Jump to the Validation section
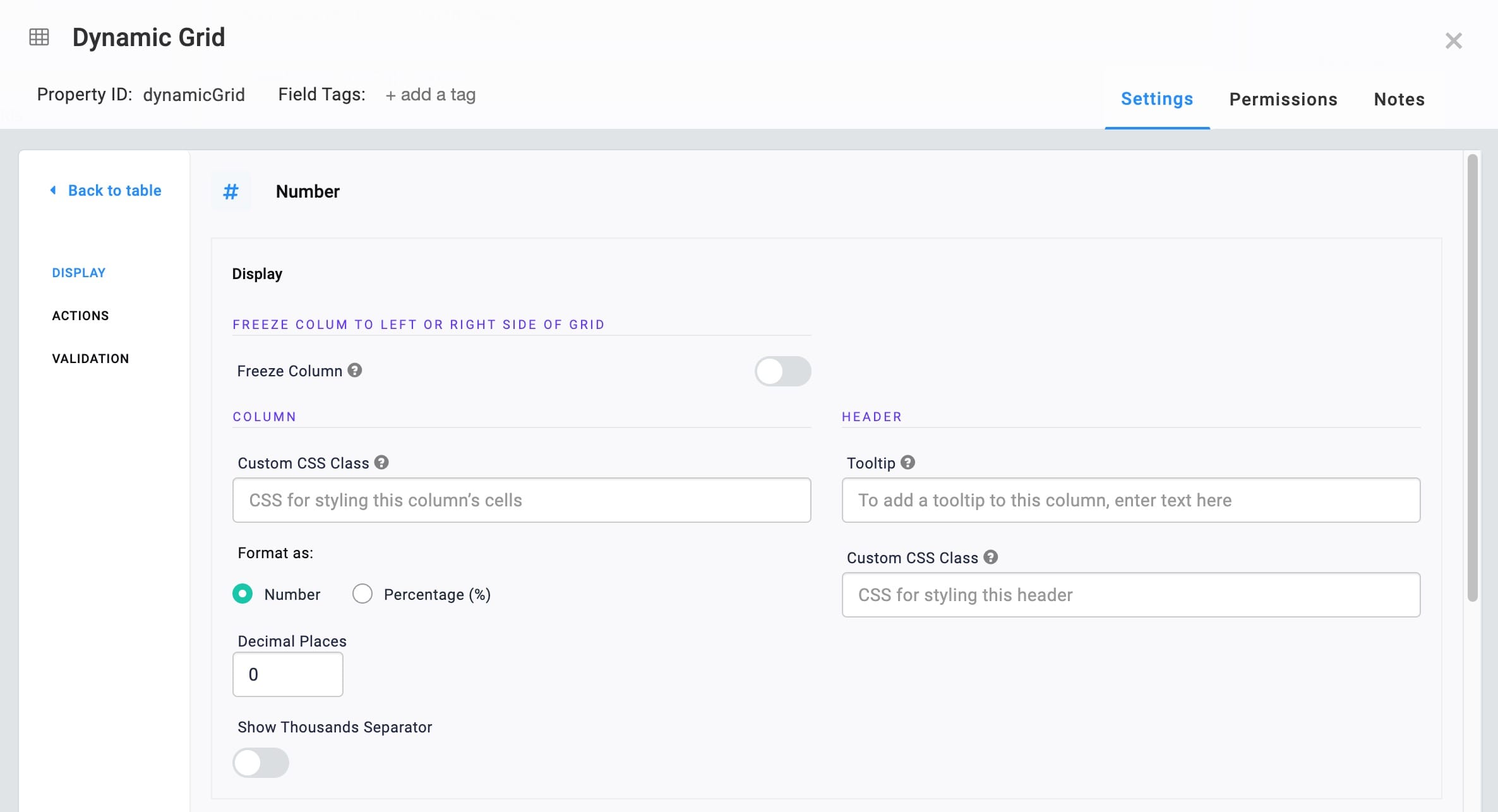 (x=90, y=359)
